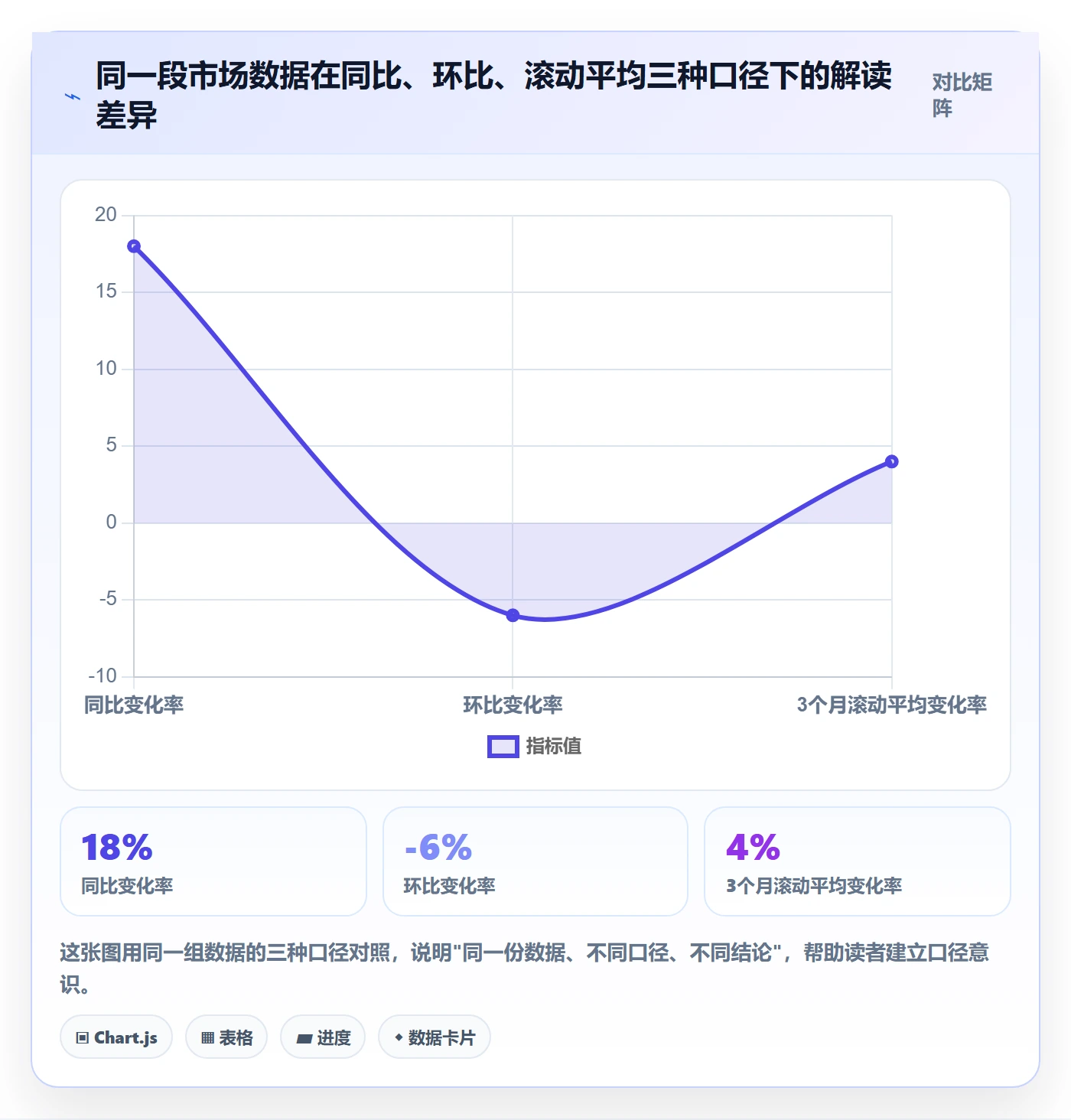Click the -6% value in the middle stat card
Image resolution: width=1071 pixels, height=1120 pixels.
[438, 848]
